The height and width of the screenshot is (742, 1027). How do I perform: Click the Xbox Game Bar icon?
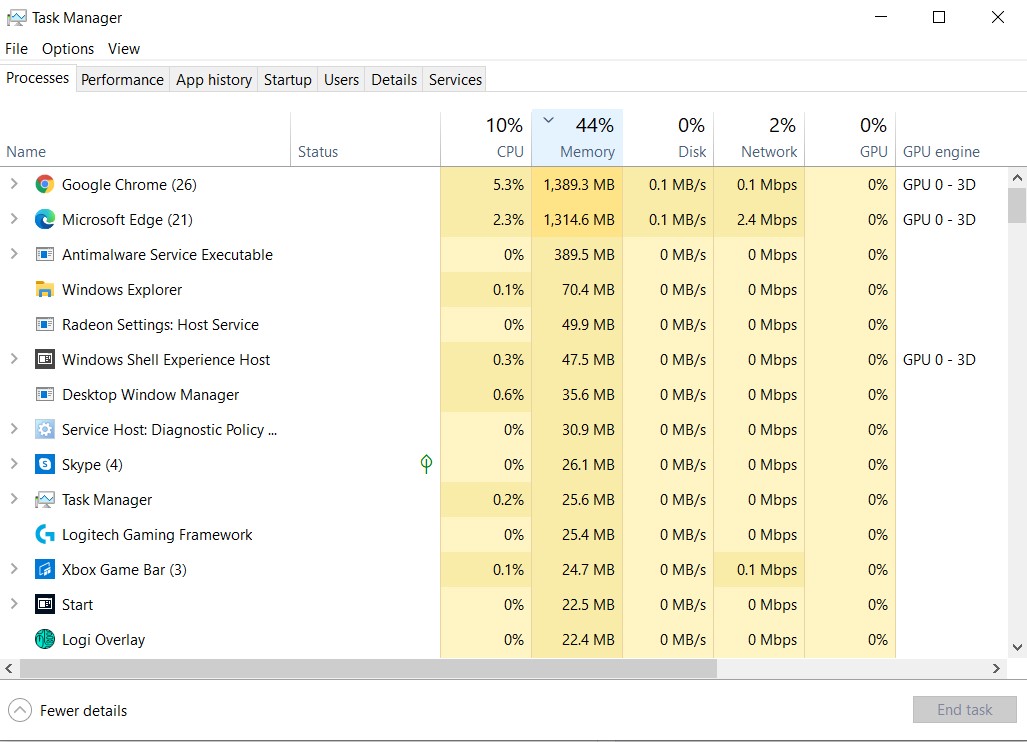pyautogui.click(x=45, y=570)
